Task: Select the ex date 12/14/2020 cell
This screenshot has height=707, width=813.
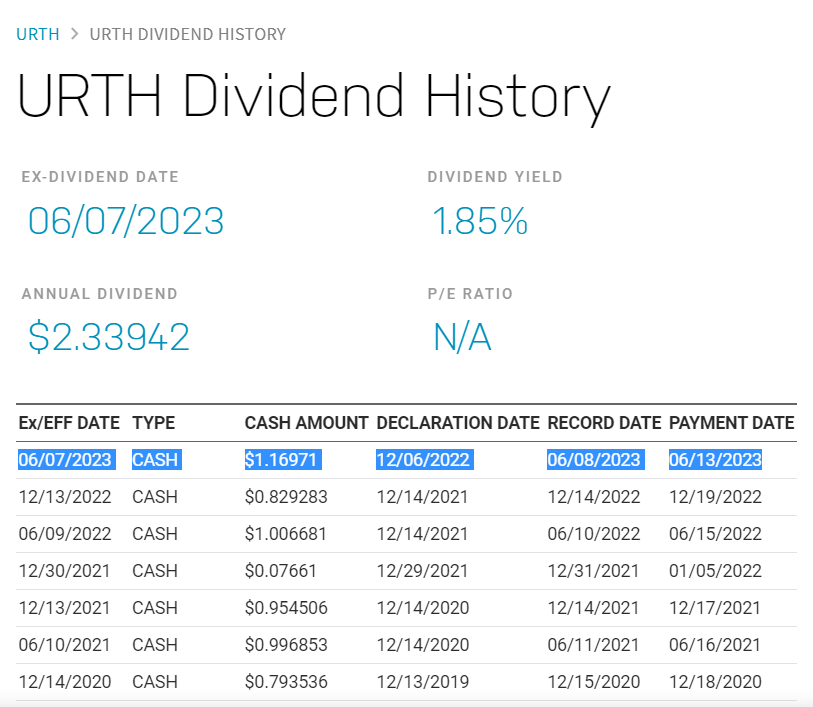Action: click(65, 682)
